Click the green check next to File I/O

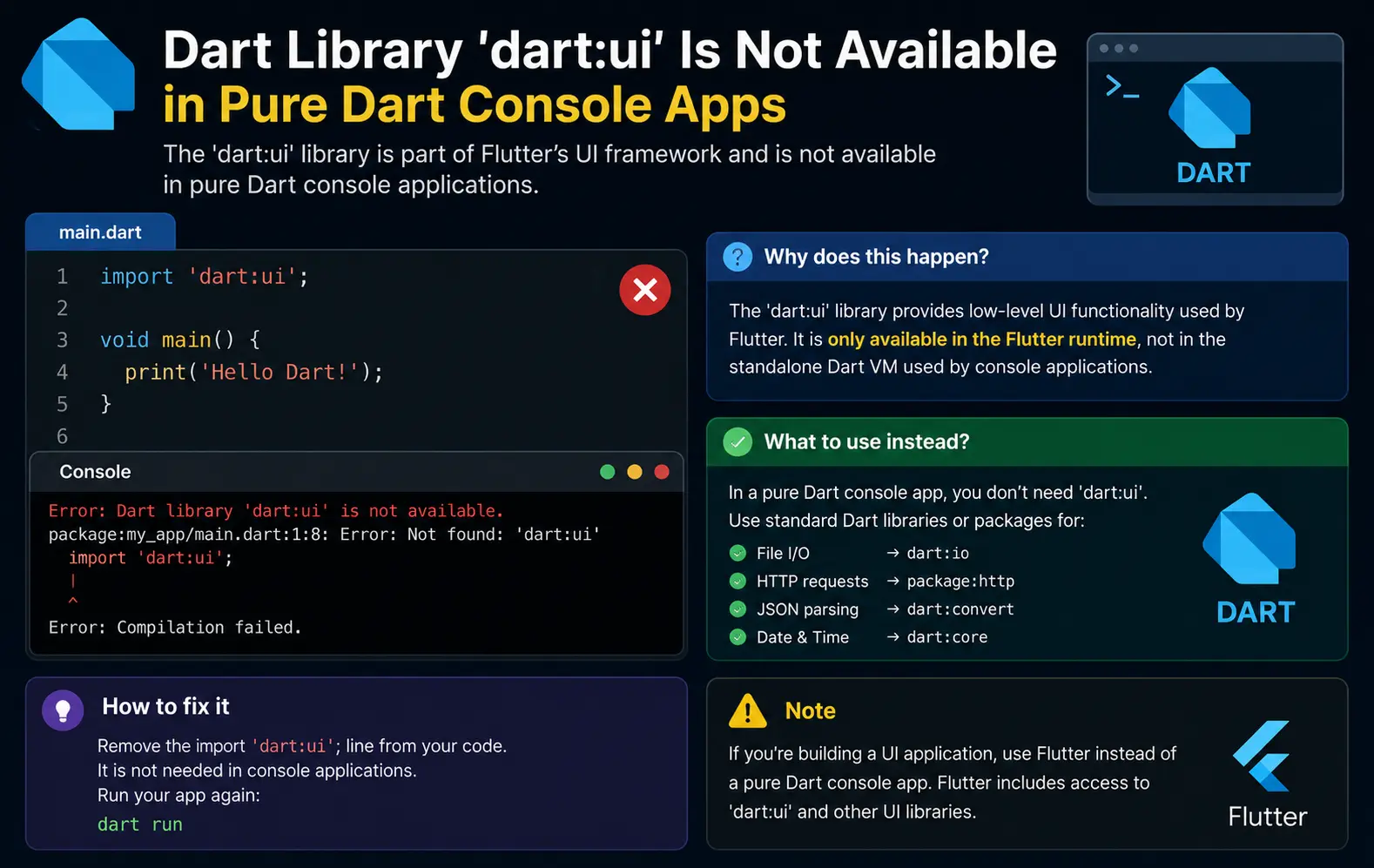tap(738, 553)
